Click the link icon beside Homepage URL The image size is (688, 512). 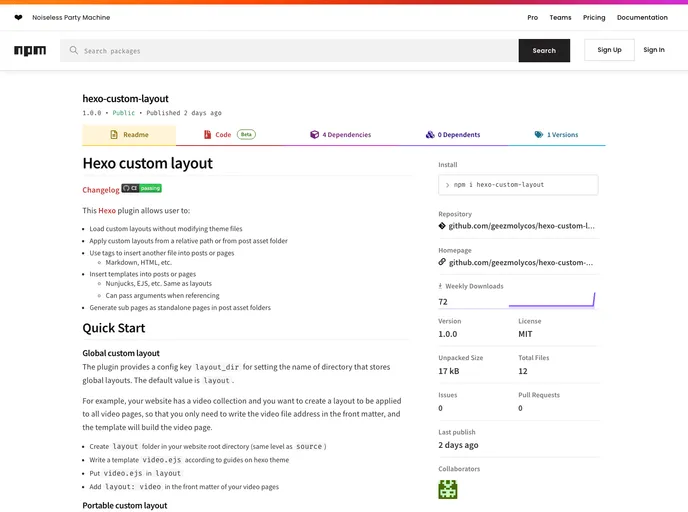(442, 262)
